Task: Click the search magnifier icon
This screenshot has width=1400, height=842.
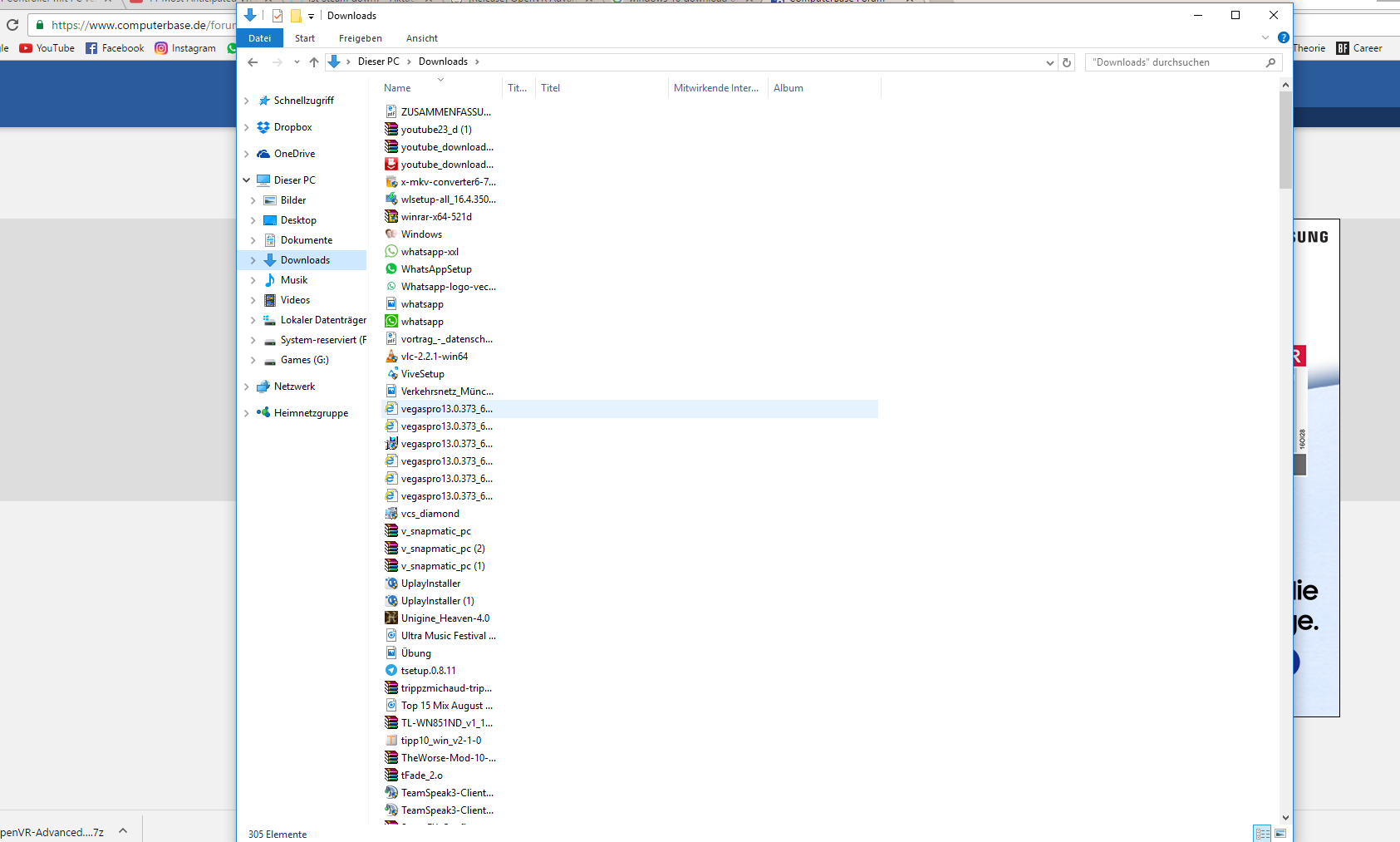Action: point(1270,62)
